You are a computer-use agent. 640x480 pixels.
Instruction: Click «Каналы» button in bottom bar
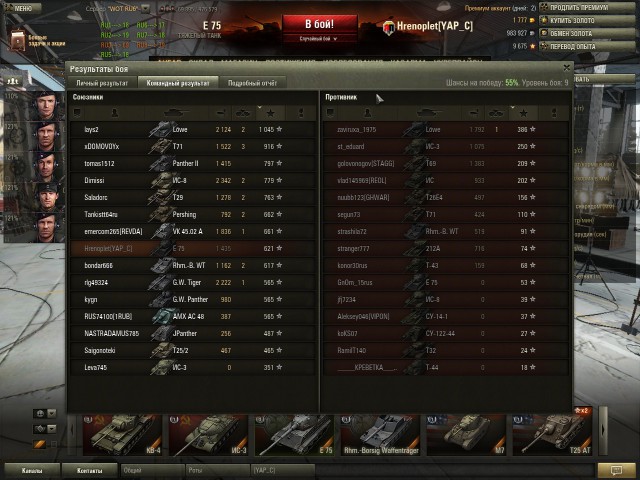pos(32,471)
